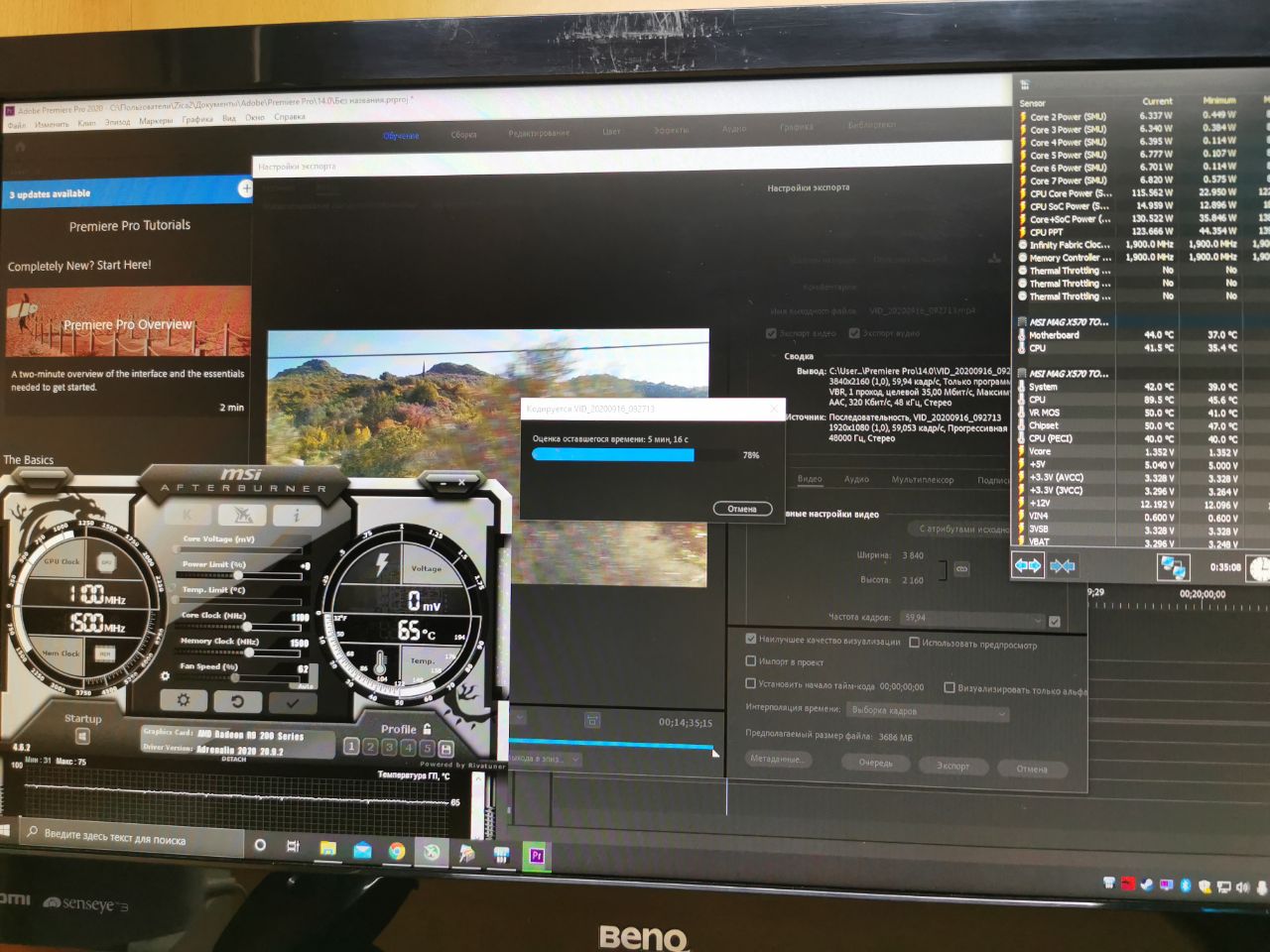
Task: Select Afterburner profile slot 1
Action: pyautogui.click(x=352, y=747)
